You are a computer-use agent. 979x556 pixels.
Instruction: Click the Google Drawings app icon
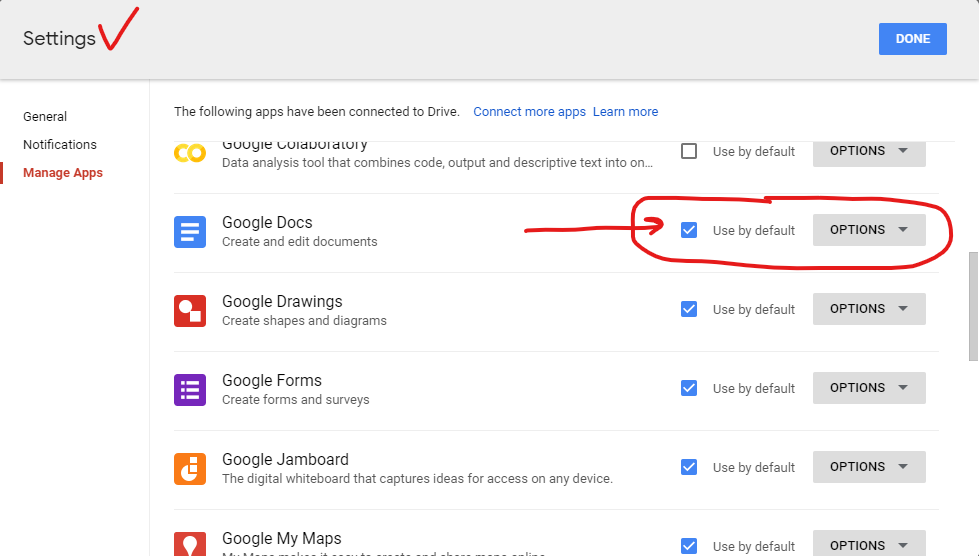(190, 311)
